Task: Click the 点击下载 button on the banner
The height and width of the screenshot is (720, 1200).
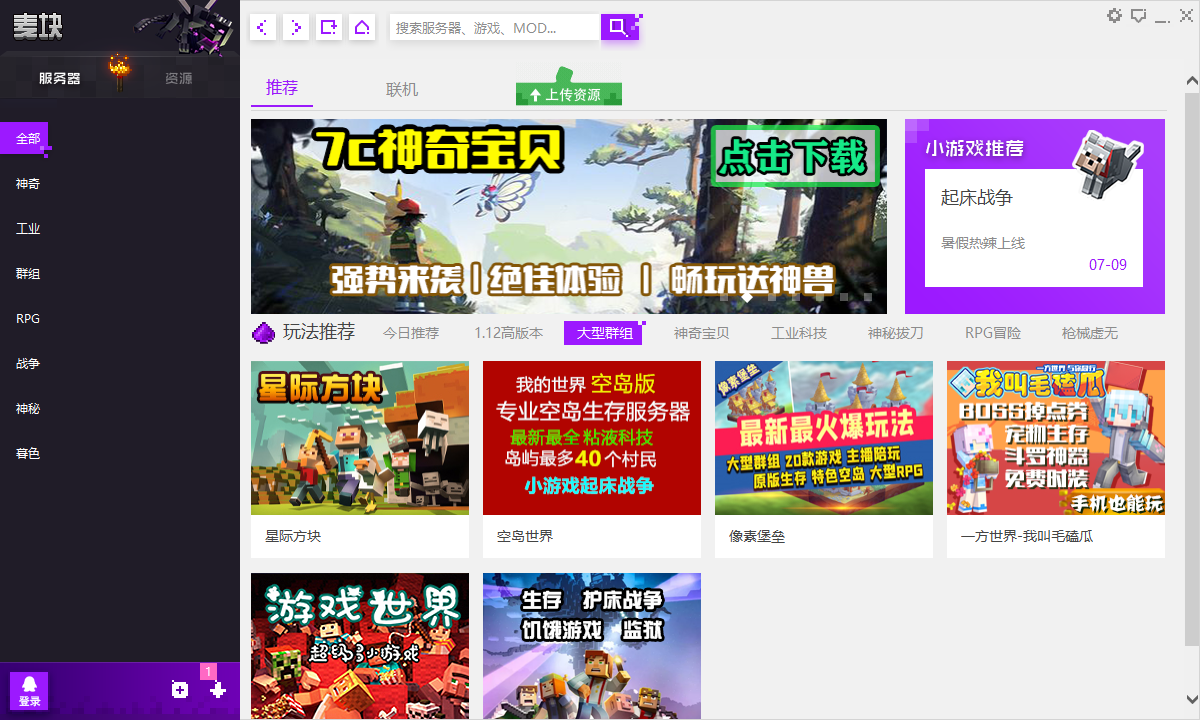Action: pos(795,155)
